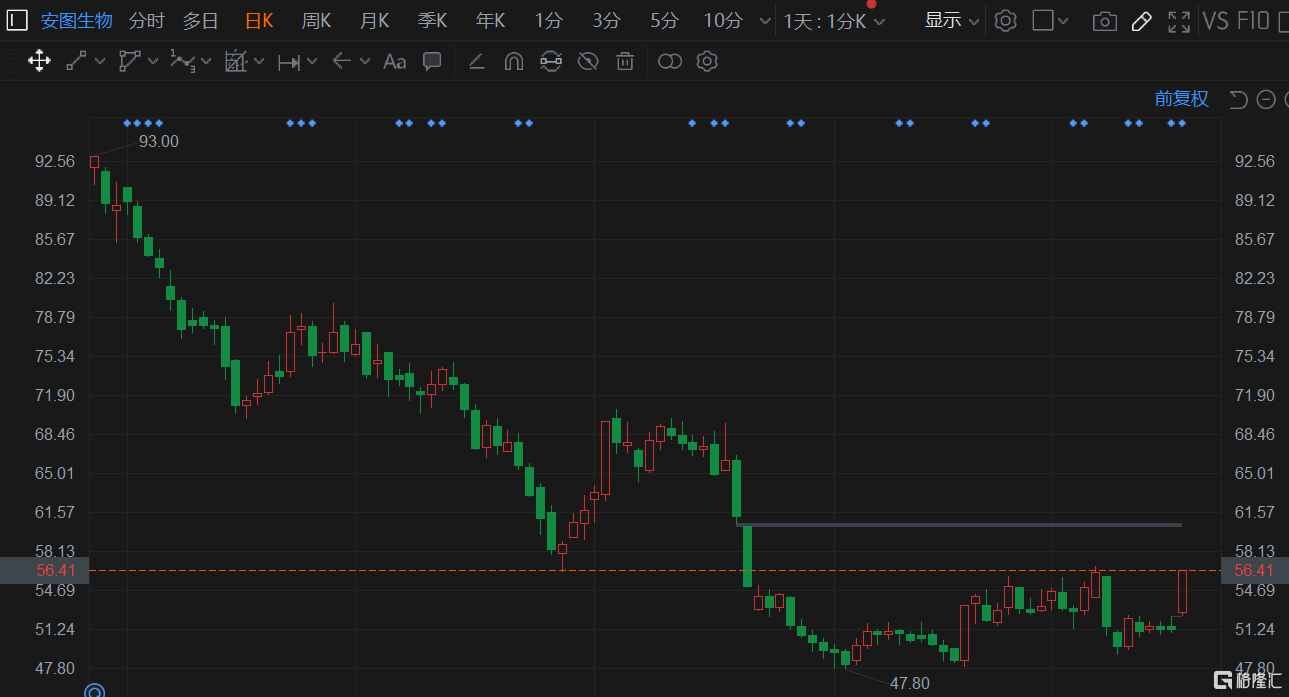Open the F10 company info
Image resolution: width=1289 pixels, height=697 pixels.
coord(1254,20)
